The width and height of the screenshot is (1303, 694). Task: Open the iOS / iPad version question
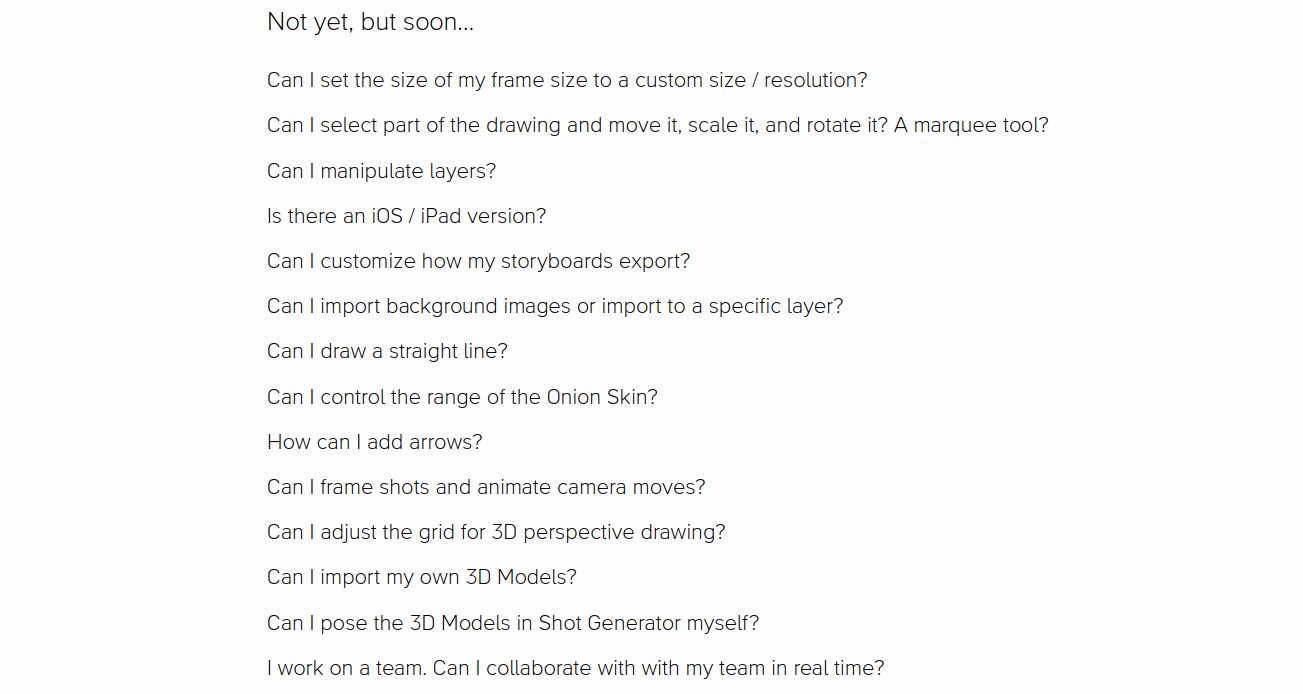click(407, 216)
